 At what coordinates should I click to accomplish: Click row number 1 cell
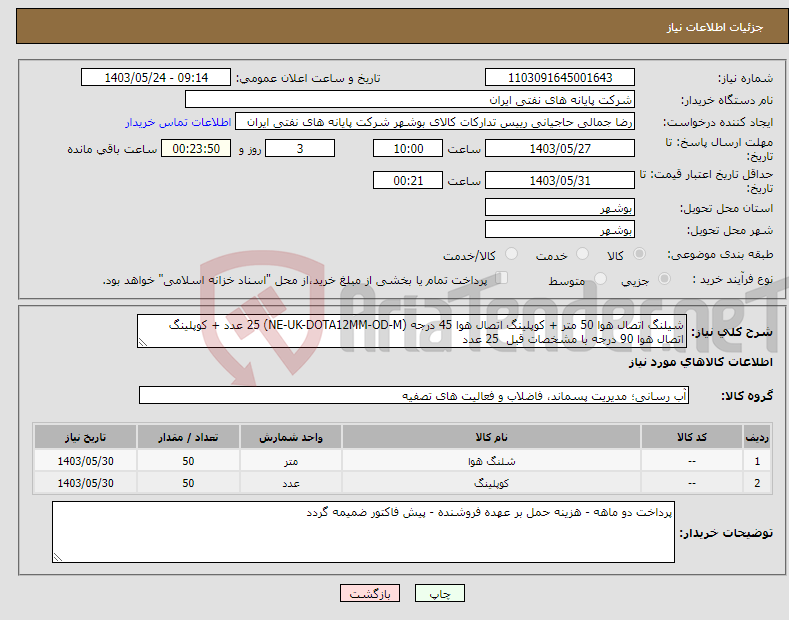[x=757, y=461]
